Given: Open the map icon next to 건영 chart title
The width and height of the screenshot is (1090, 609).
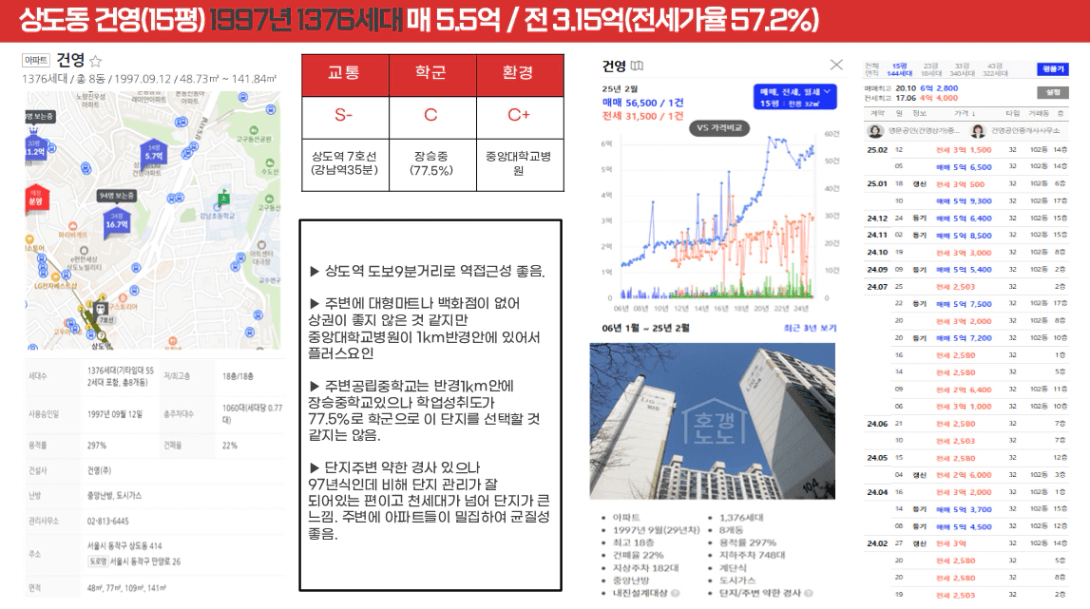Looking at the screenshot, I should (x=637, y=66).
